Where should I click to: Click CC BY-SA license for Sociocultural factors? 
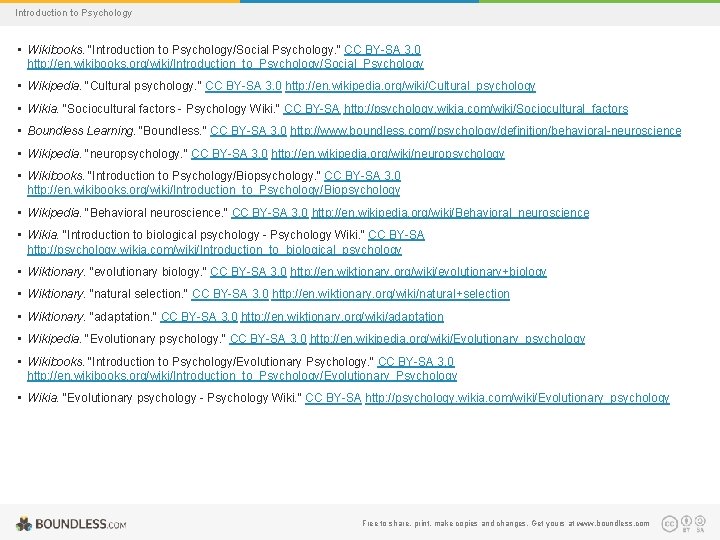[x=312, y=109]
